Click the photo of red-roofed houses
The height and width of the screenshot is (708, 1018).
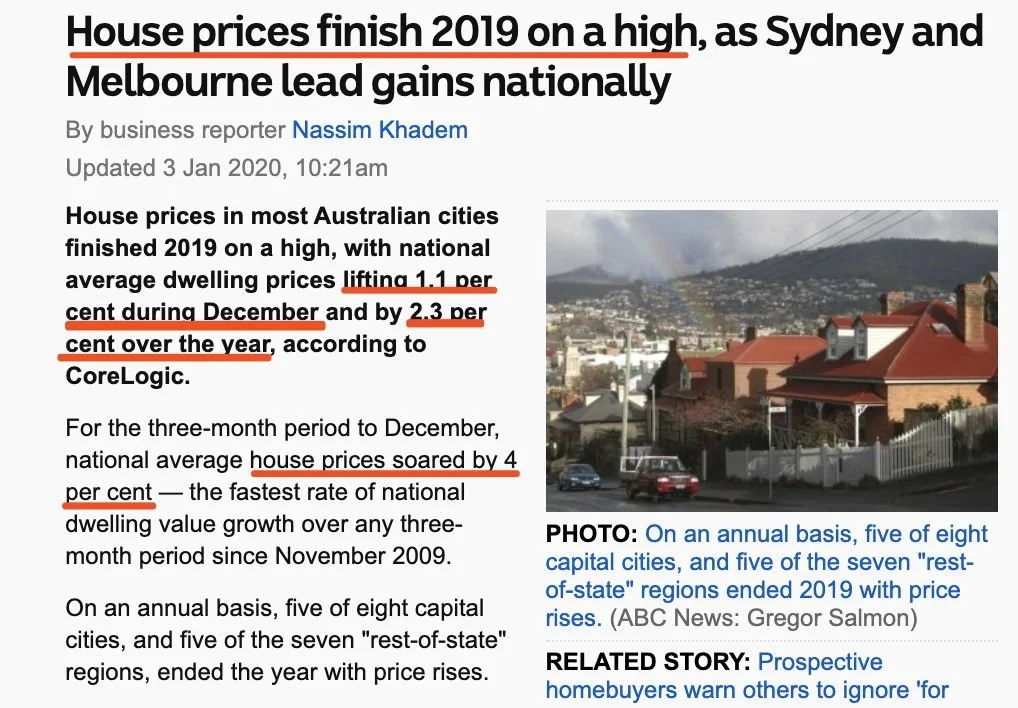[771, 361]
